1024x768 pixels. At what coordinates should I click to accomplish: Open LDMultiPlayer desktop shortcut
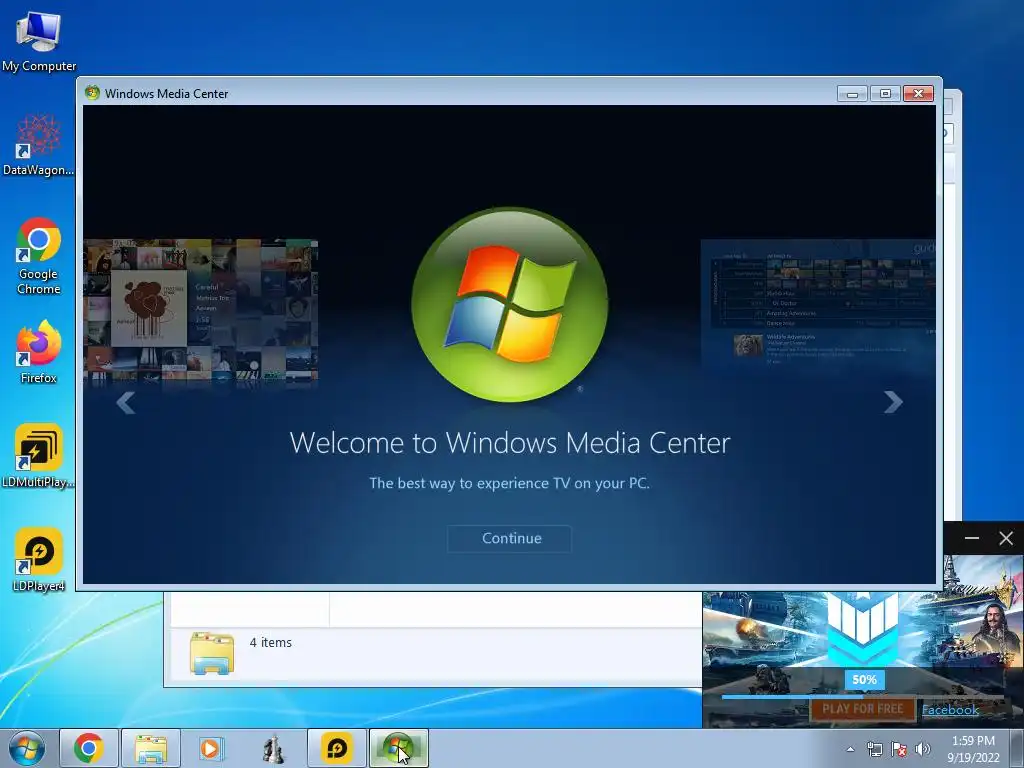(x=39, y=456)
